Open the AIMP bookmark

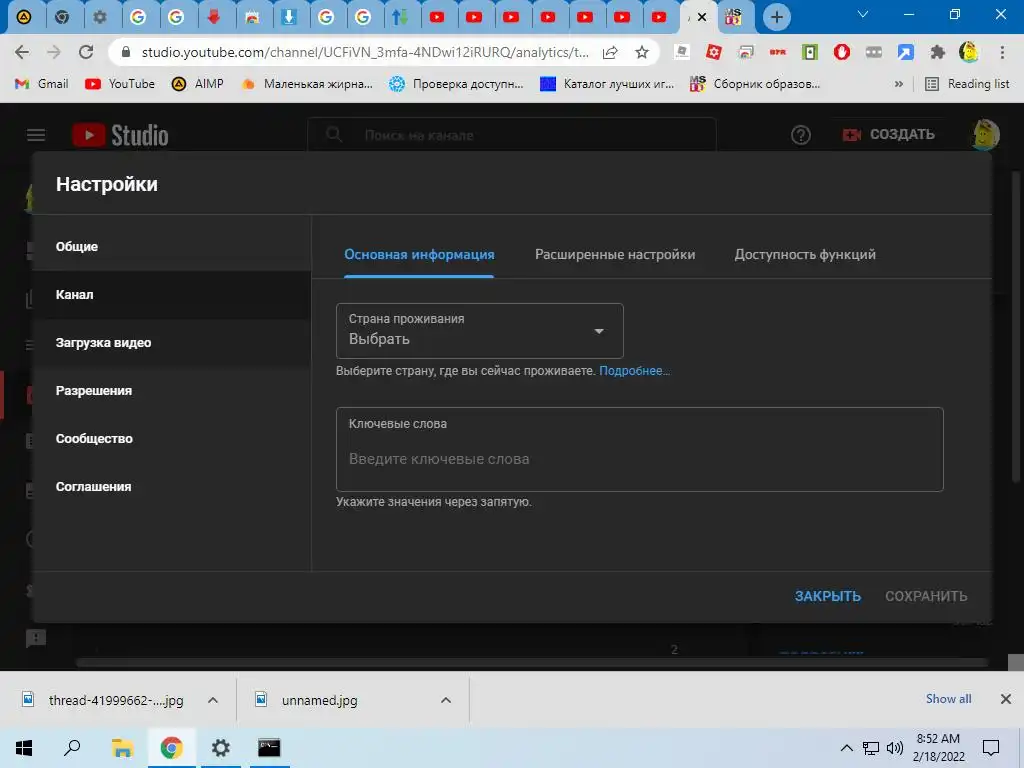point(197,84)
